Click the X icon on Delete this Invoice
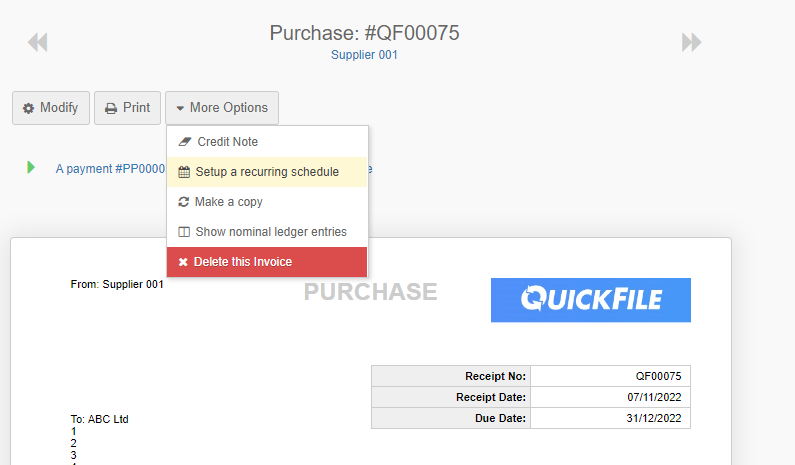Image resolution: width=795 pixels, height=465 pixels. (183, 262)
